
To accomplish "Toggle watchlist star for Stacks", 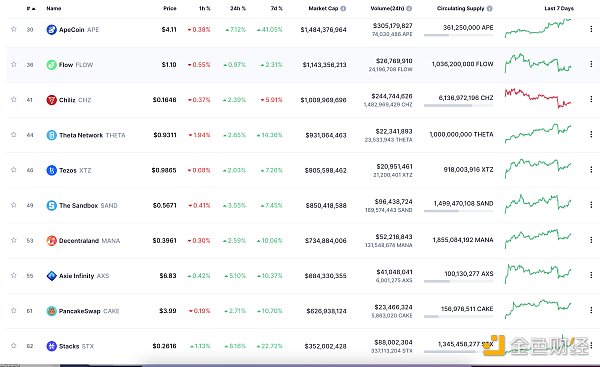I will [14, 346].
